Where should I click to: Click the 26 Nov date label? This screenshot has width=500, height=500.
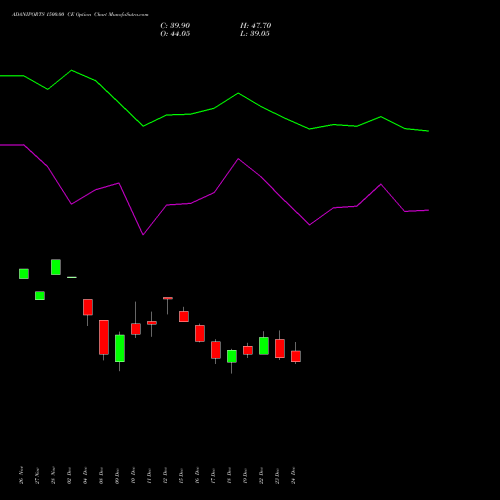(x=21, y=475)
